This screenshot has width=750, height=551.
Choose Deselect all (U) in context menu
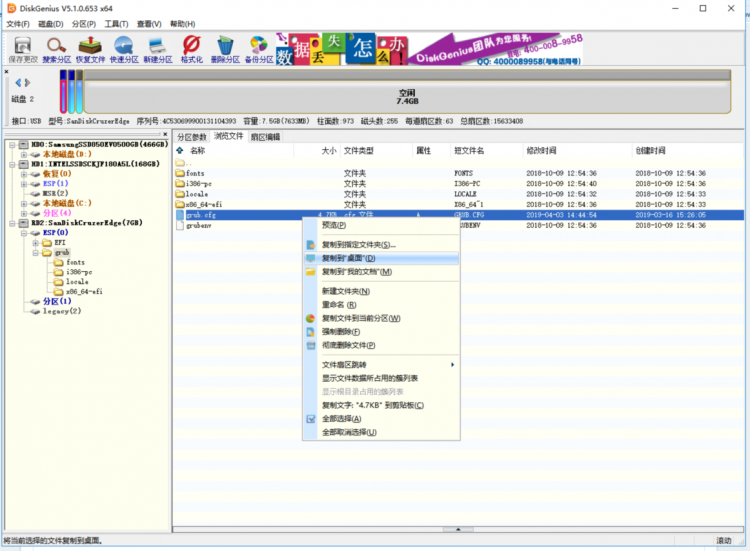click(381, 432)
